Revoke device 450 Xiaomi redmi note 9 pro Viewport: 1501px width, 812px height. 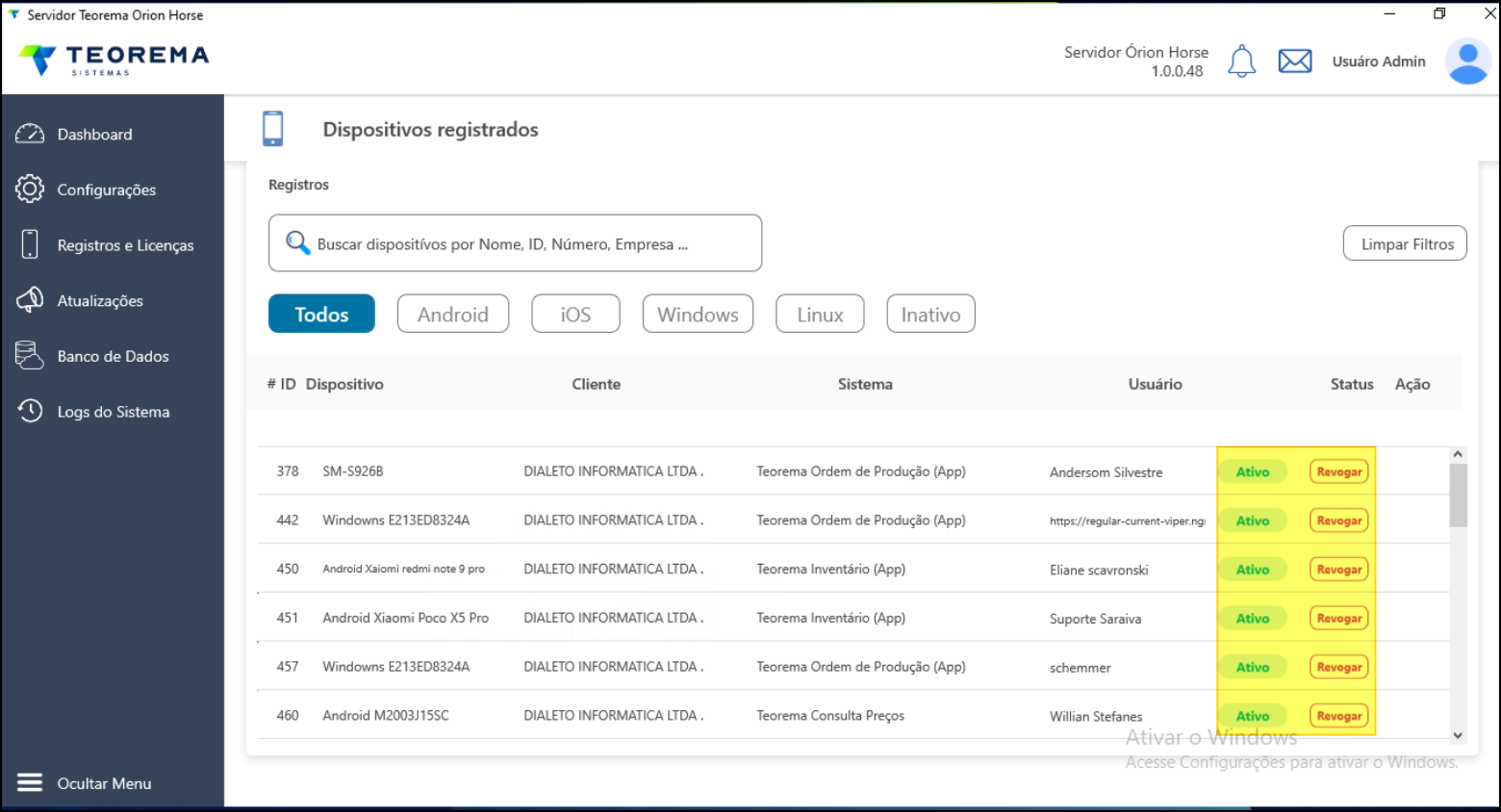pyautogui.click(x=1339, y=570)
